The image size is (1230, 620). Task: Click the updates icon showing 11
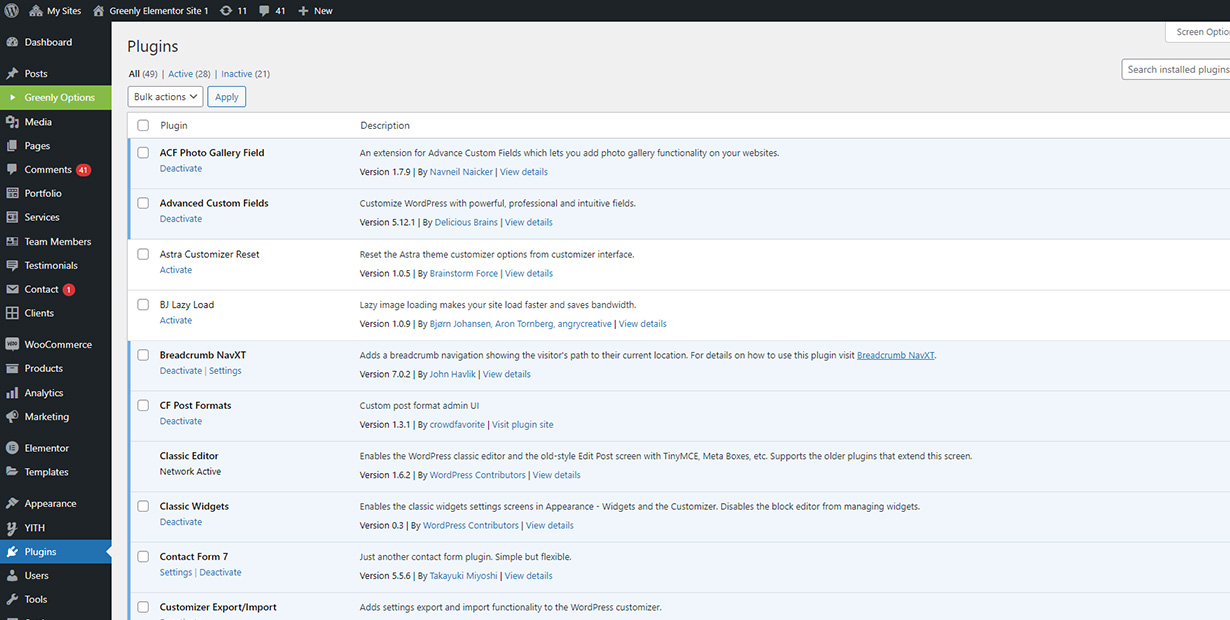(226, 11)
